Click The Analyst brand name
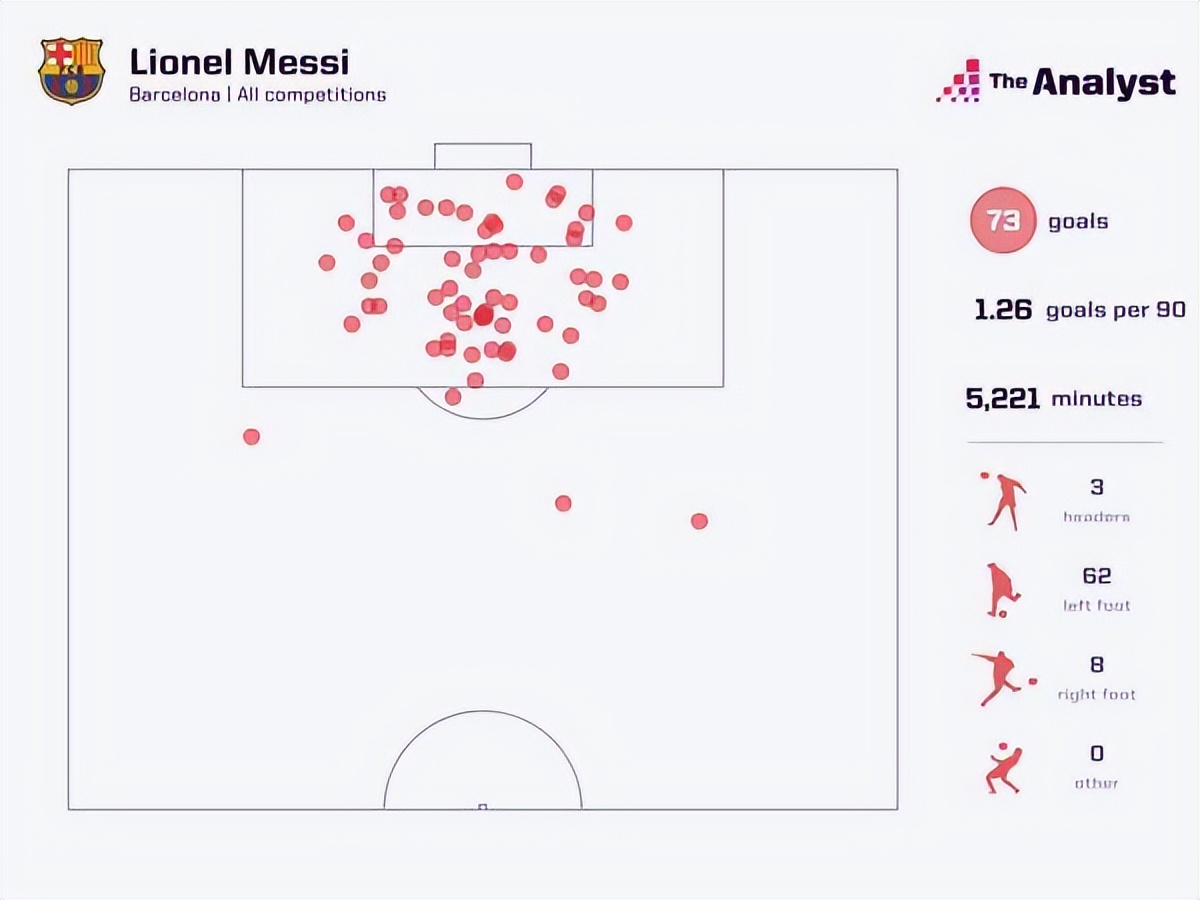This screenshot has width=1200, height=900. coord(1082,82)
